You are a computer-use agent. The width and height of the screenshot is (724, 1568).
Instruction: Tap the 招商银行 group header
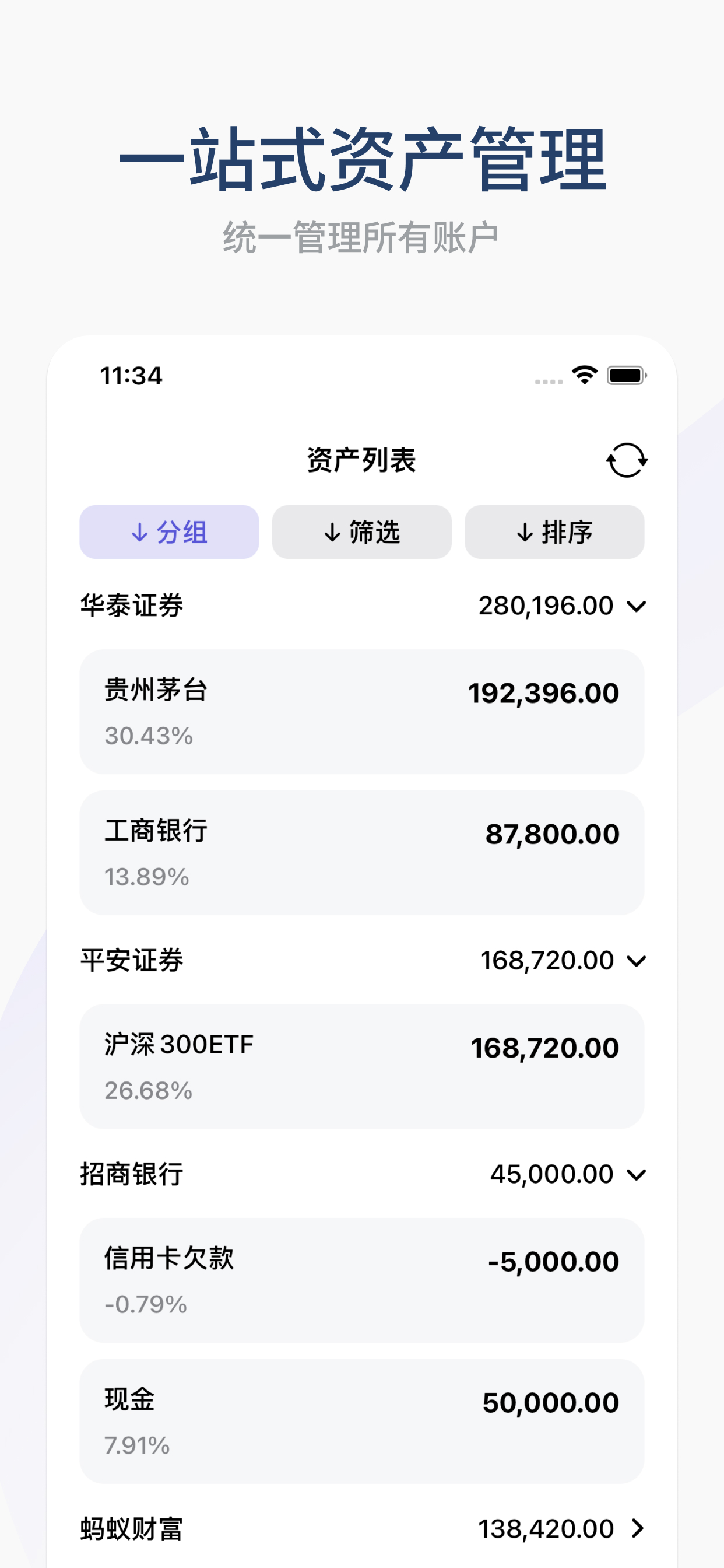pyautogui.click(x=132, y=1175)
